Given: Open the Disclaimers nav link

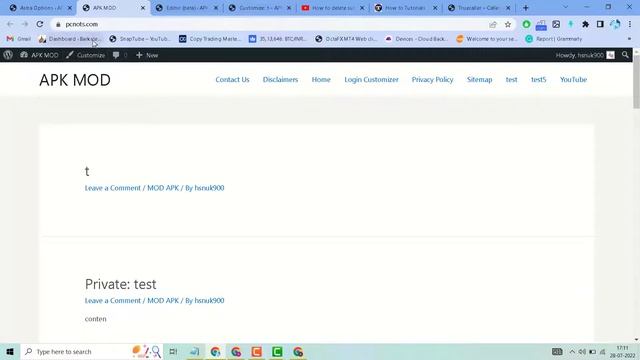Looking at the screenshot, I should (x=280, y=80).
